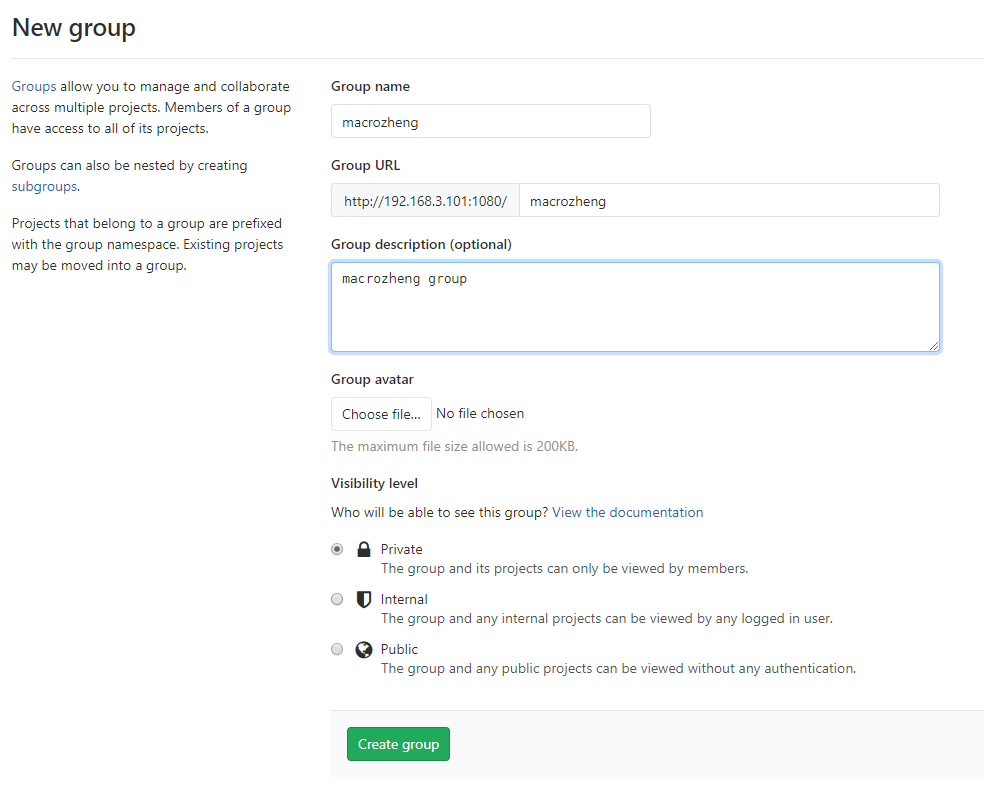
Task: Select the Public visibility radio button
Action: click(337, 649)
